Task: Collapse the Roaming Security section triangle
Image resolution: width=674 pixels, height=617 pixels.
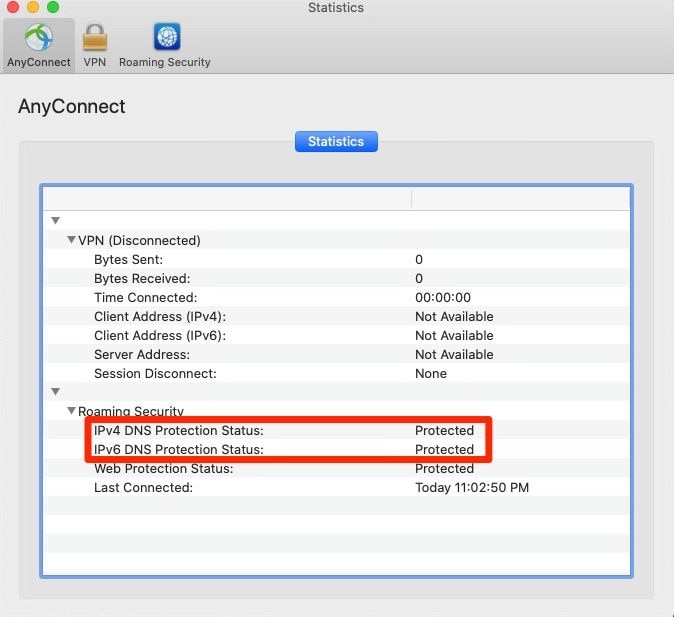Action: [71, 411]
